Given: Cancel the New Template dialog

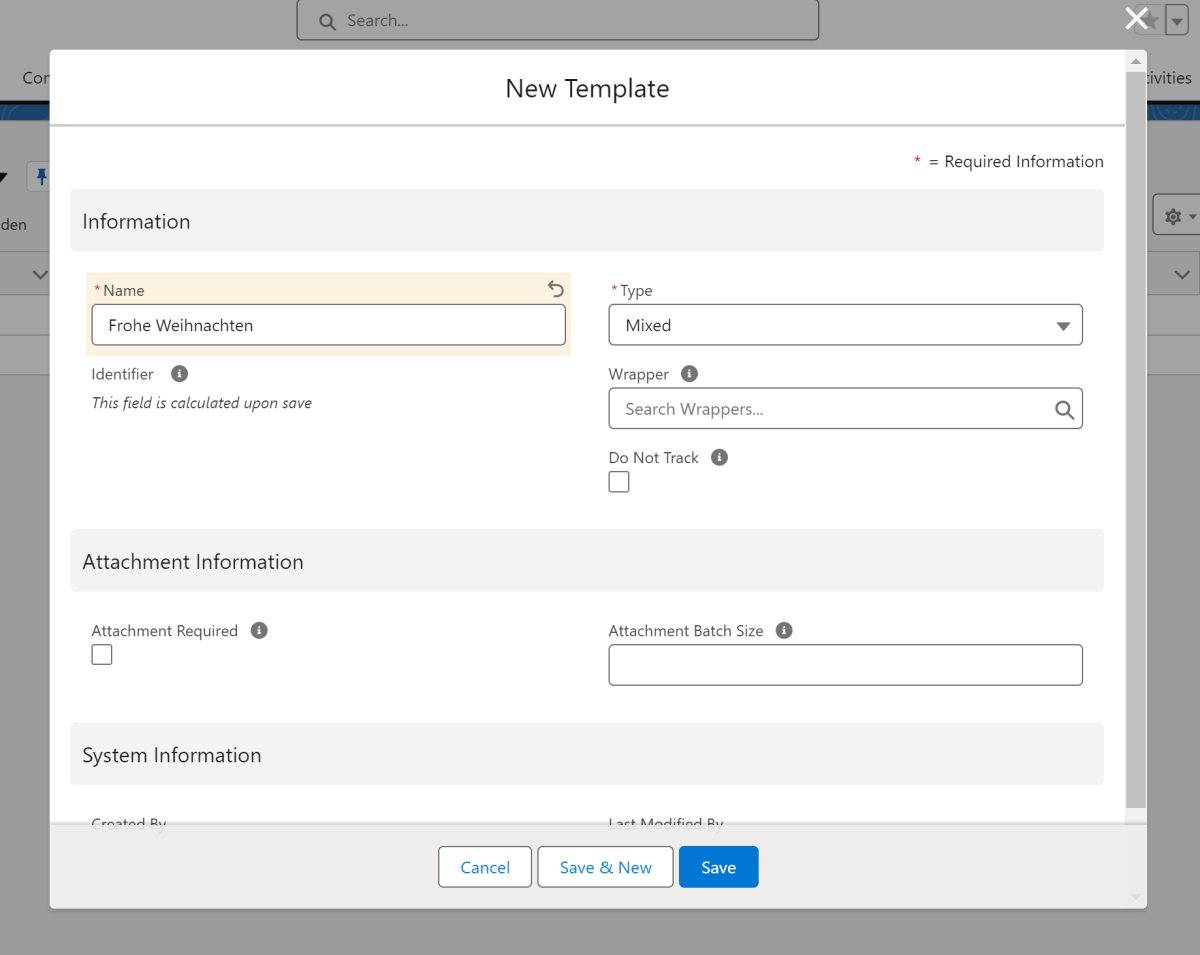Looking at the screenshot, I should [x=485, y=867].
